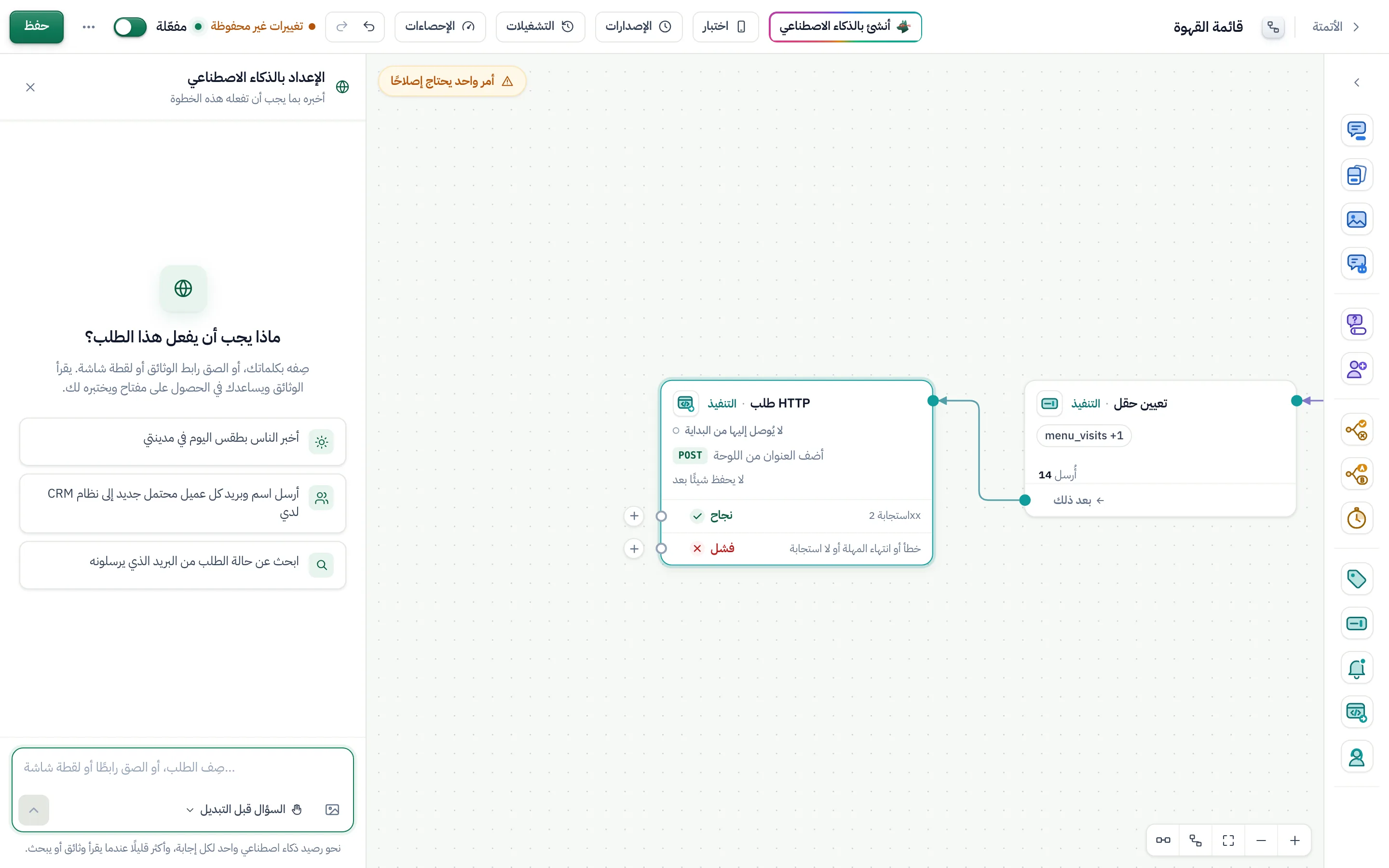
Task: Click the undo arrow icon
Action: (369, 27)
